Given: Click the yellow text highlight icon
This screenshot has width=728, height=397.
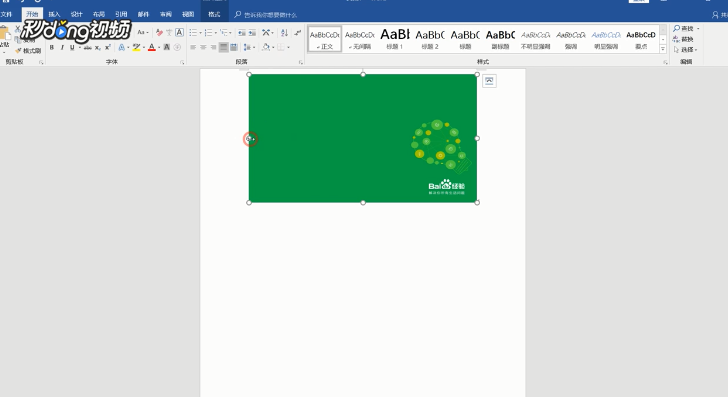Looking at the screenshot, I should pyautogui.click(x=136, y=47).
